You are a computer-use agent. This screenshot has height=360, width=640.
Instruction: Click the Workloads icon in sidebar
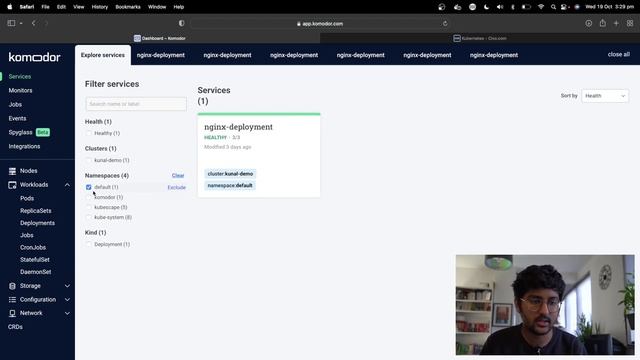[12, 185]
